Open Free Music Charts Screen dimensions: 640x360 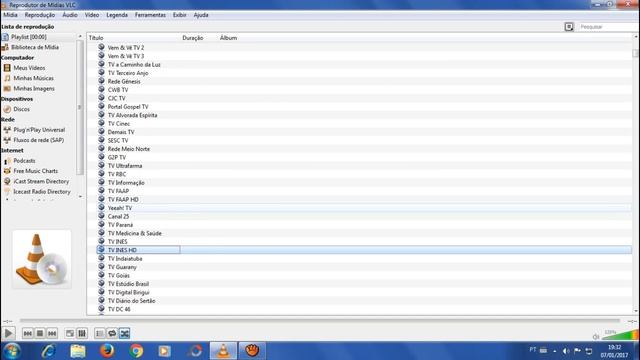[x=36, y=171]
